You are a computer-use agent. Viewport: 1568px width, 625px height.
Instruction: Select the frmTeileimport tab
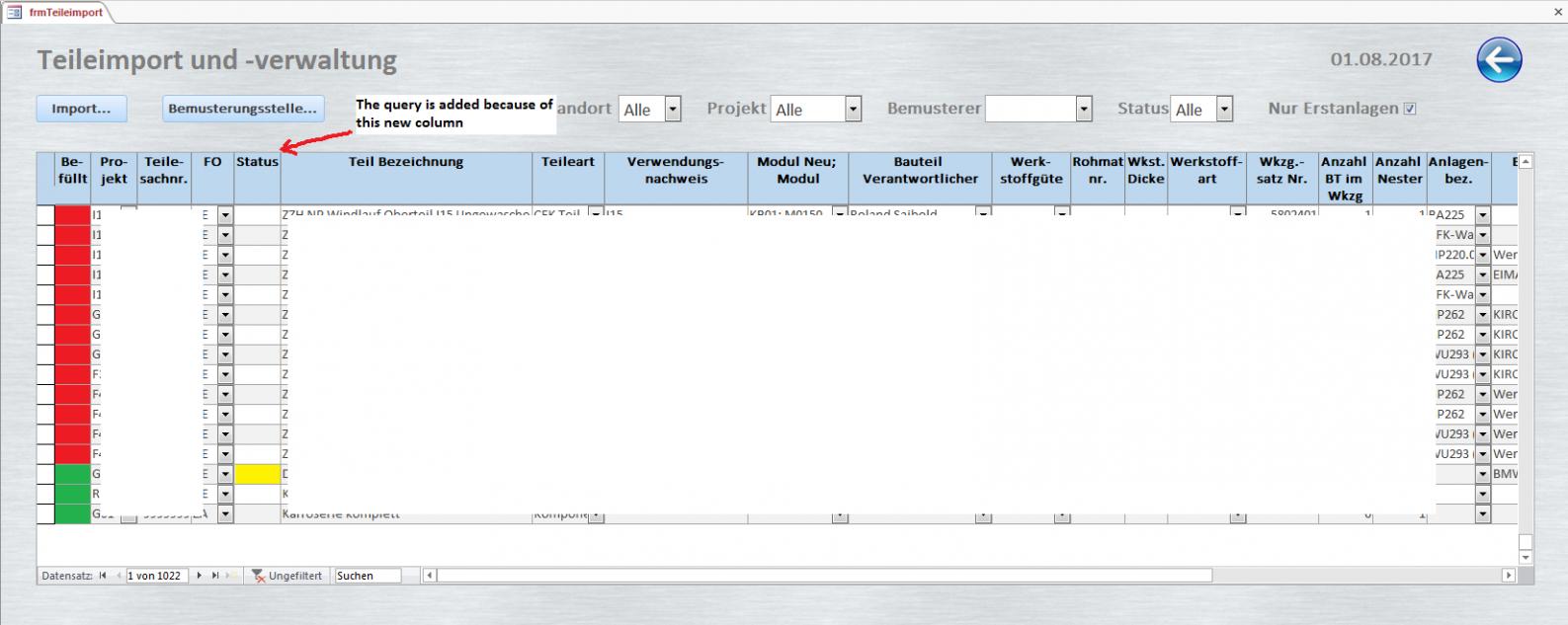(x=57, y=12)
